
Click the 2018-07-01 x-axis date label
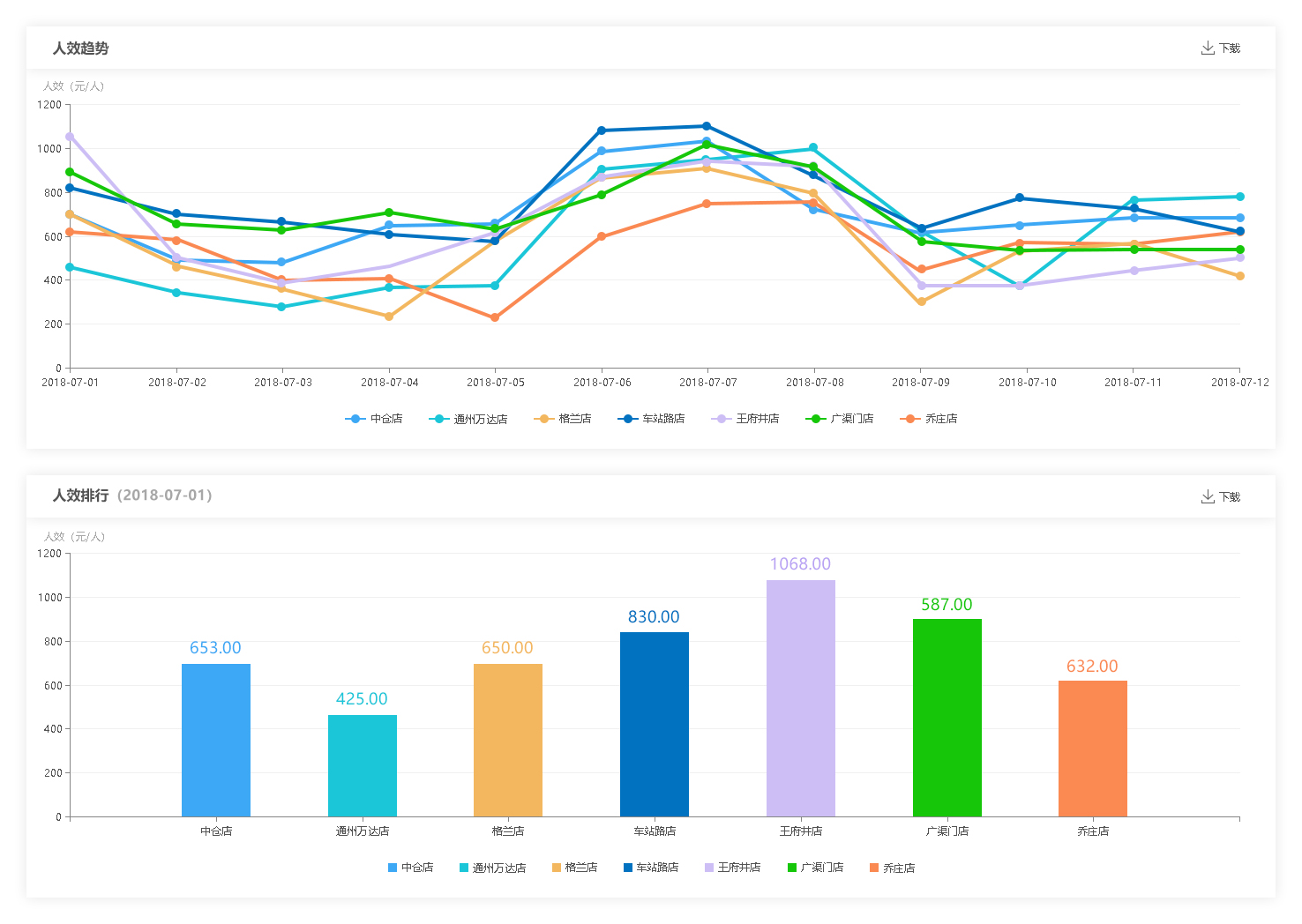click(71, 383)
